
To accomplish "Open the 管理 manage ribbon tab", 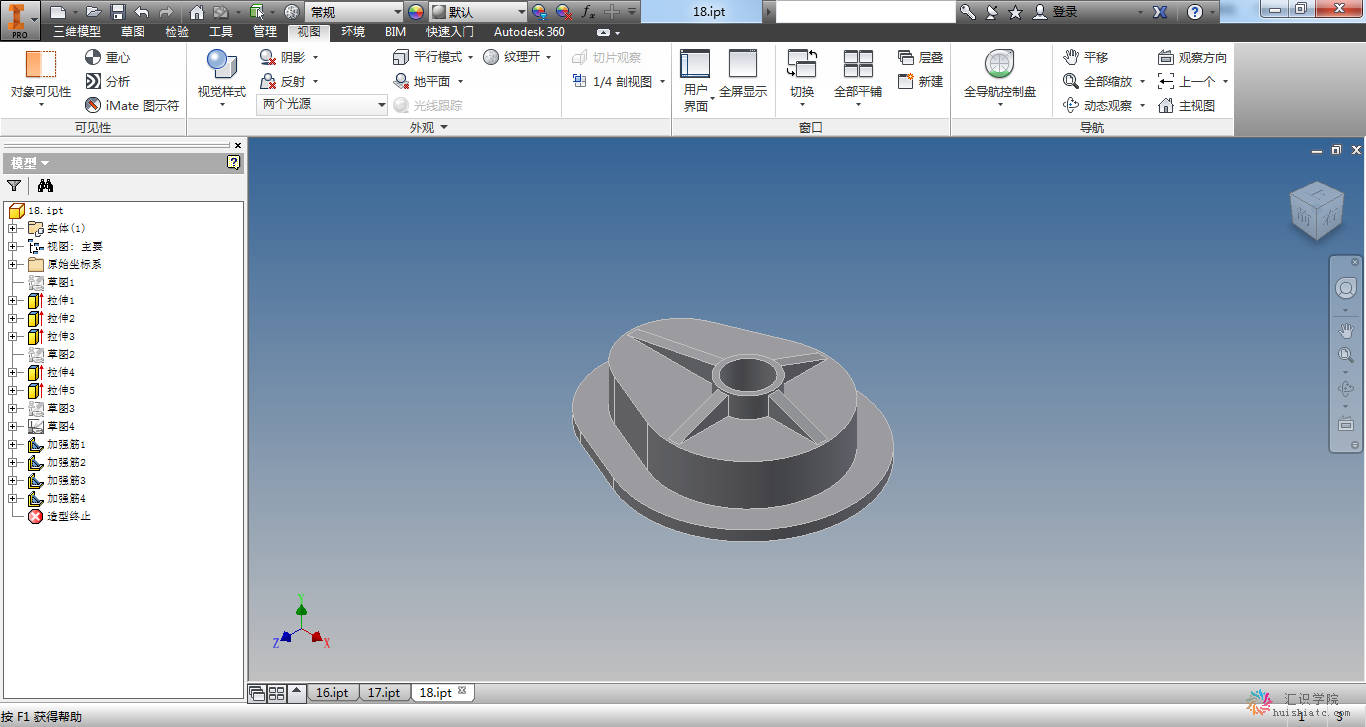I will [265, 32].
